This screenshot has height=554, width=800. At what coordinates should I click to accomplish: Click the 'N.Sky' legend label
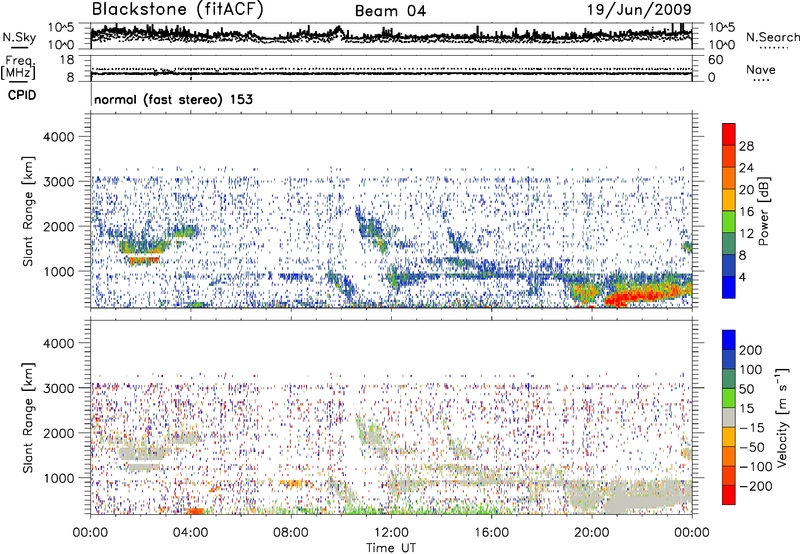pyautogui.click(x=19, y=37)
